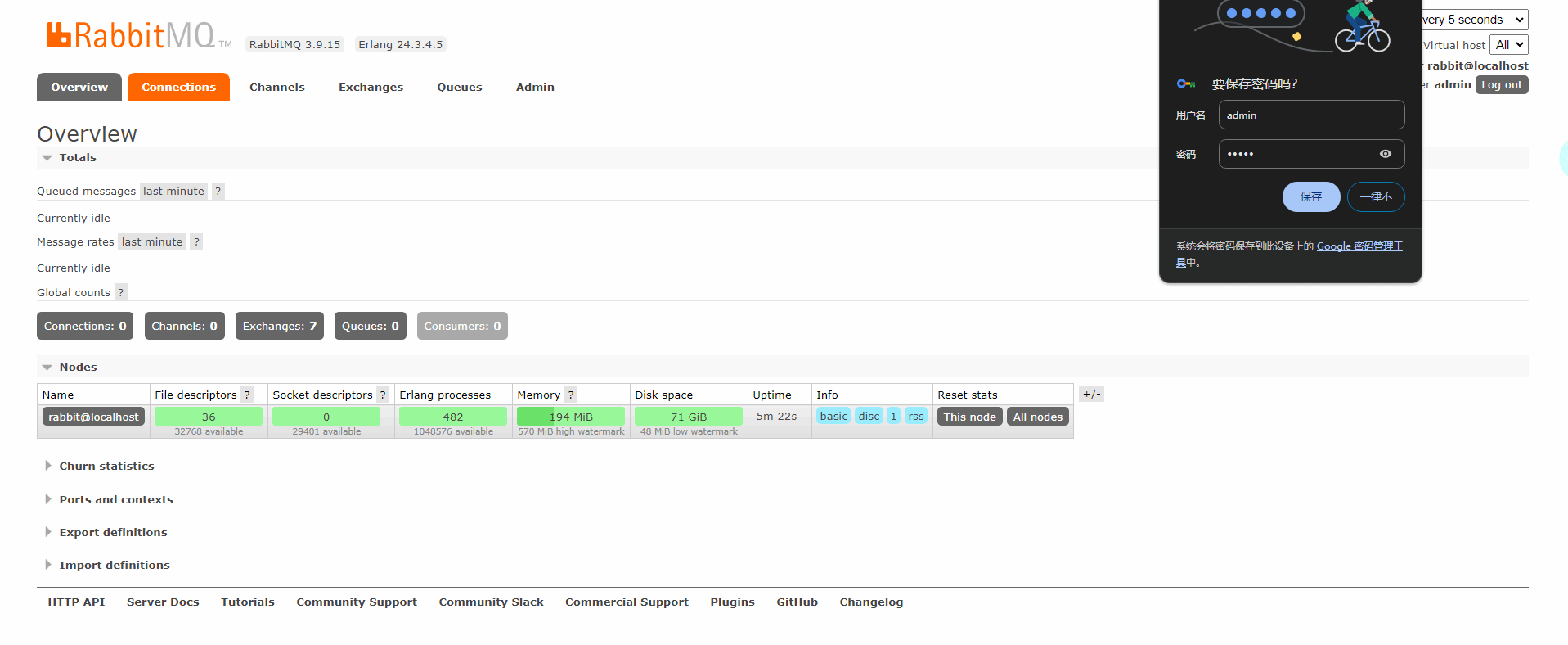Click the Erlang 24.3.4.5 version label
This screenshot has width=1568, height=645.
pyautogui.click(x=400, y=44)
